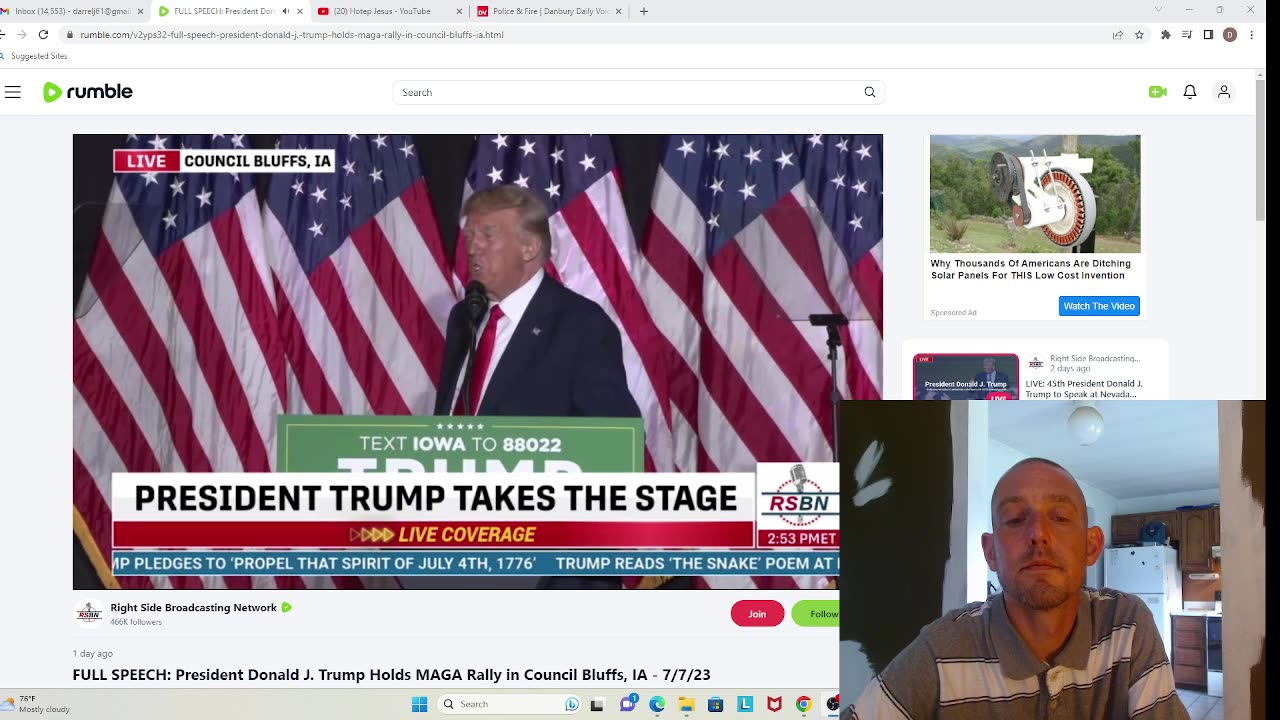1280x720 pixels.
Task: Click the Bing icon in taskbar search
Action: (x=572, y=704)
